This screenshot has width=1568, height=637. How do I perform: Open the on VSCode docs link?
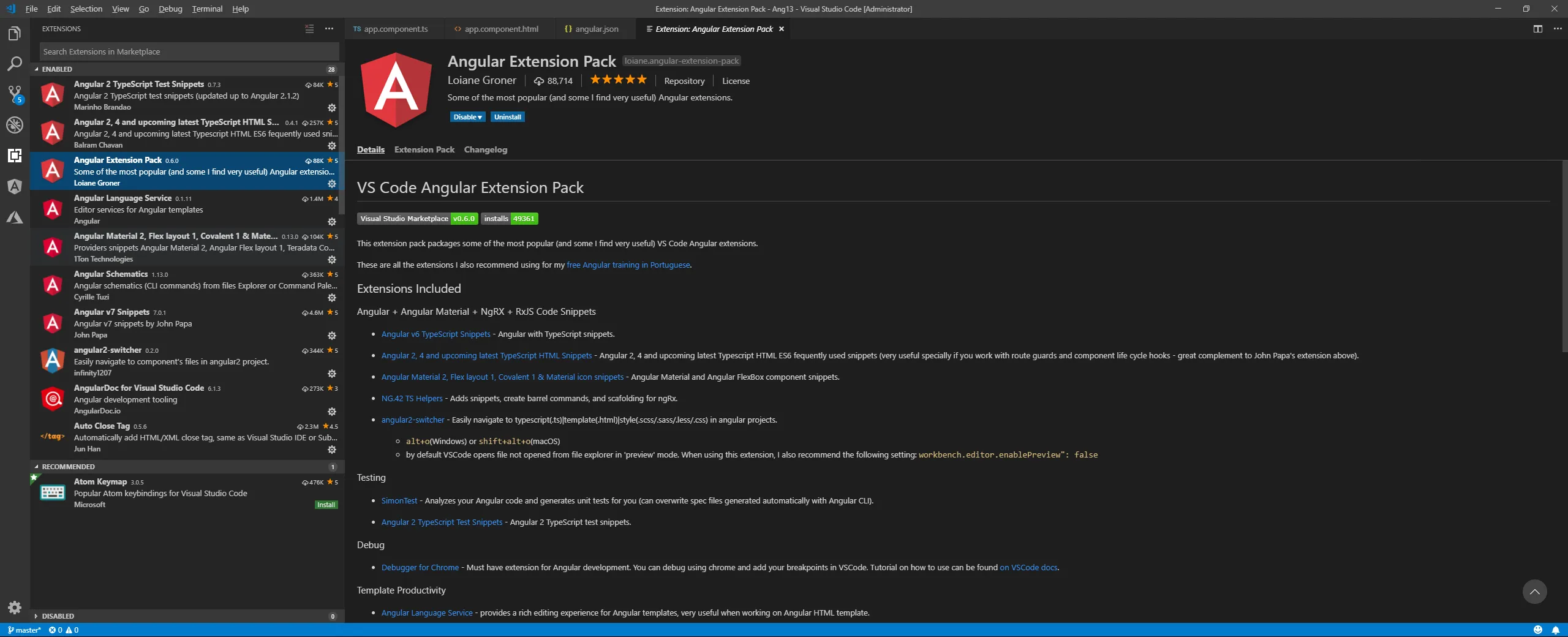point(1028,568)
